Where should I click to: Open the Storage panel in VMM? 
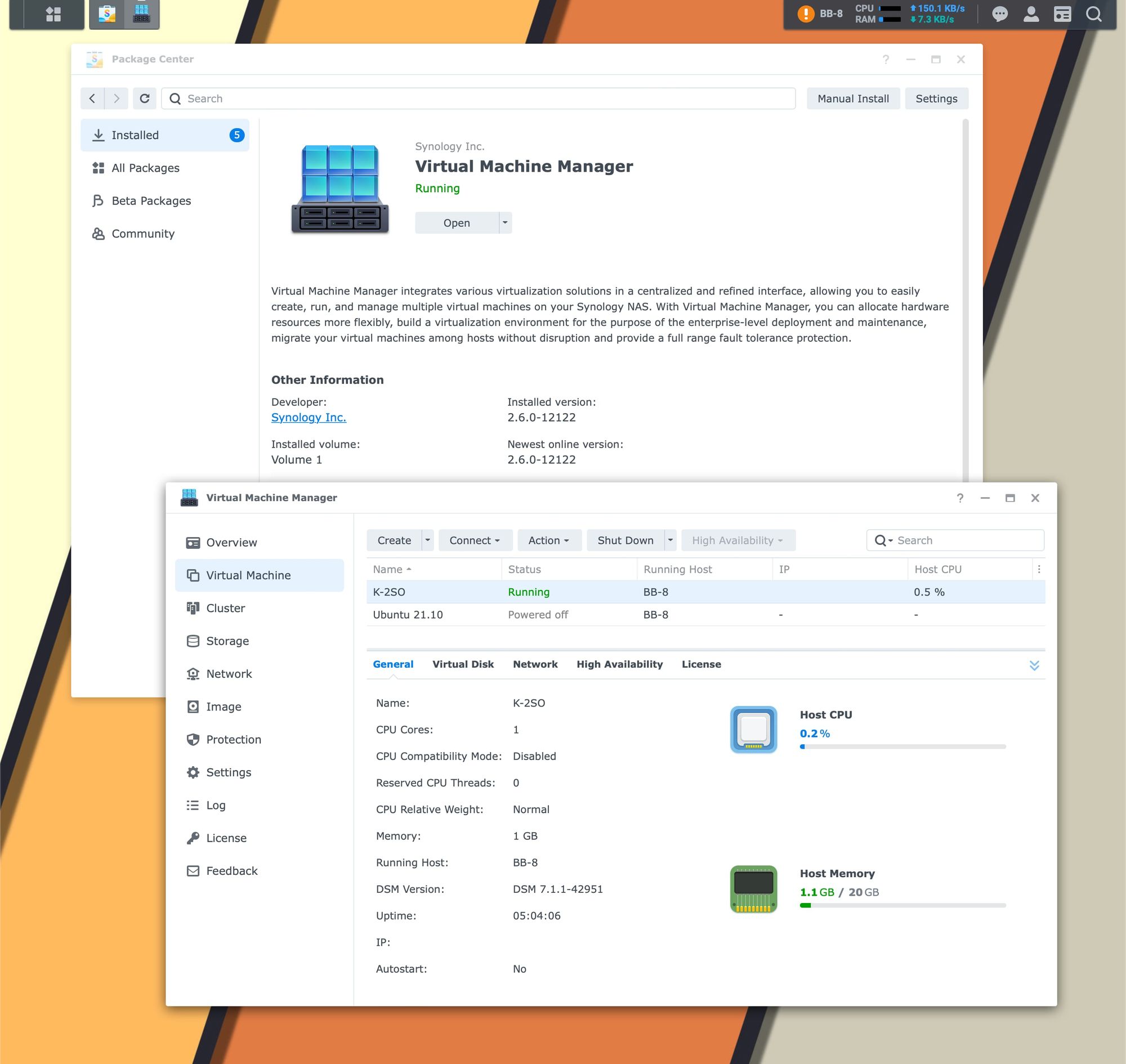226,641
